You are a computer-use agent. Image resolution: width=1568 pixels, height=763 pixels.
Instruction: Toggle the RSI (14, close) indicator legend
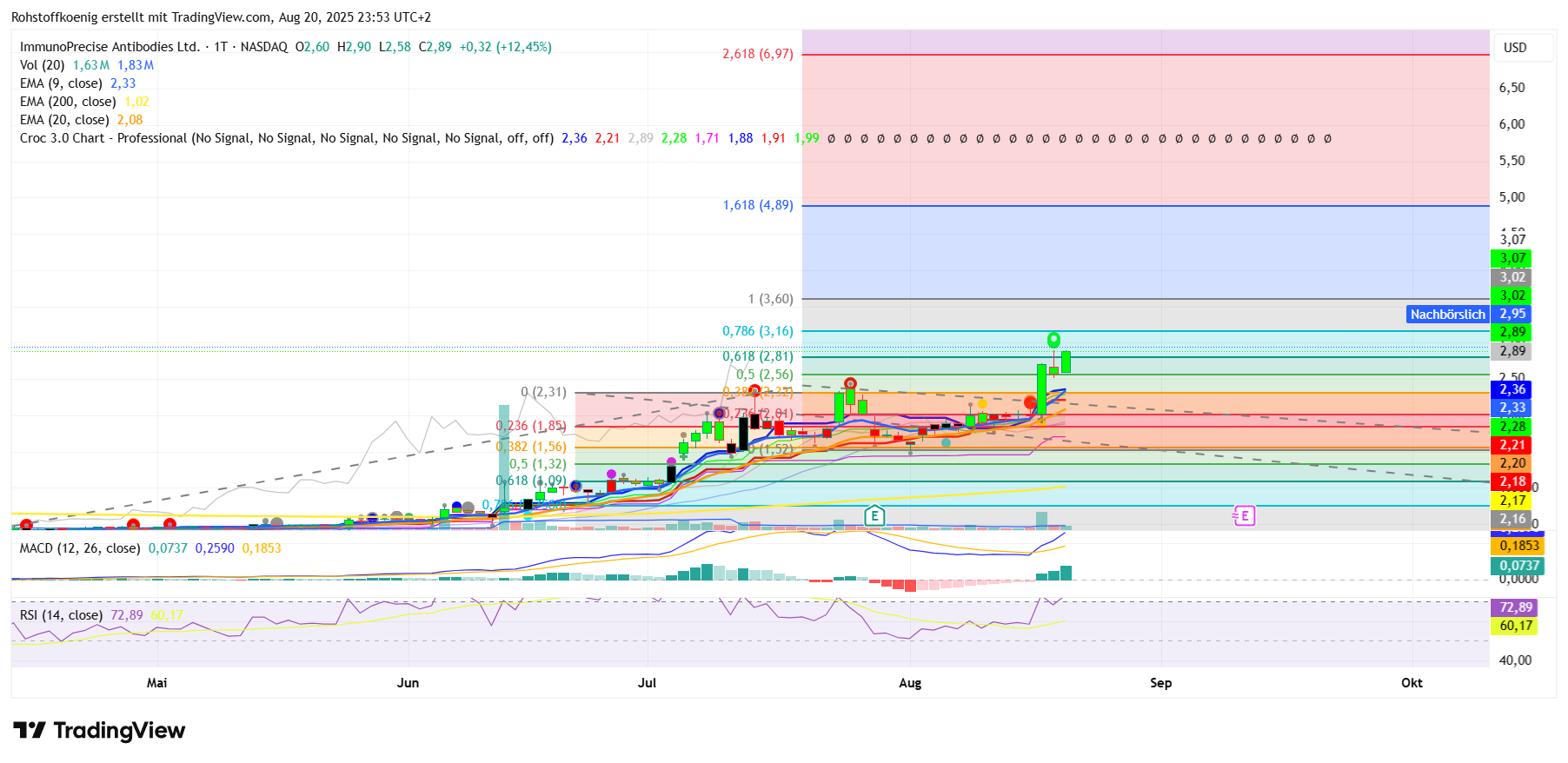pos(61,615)
